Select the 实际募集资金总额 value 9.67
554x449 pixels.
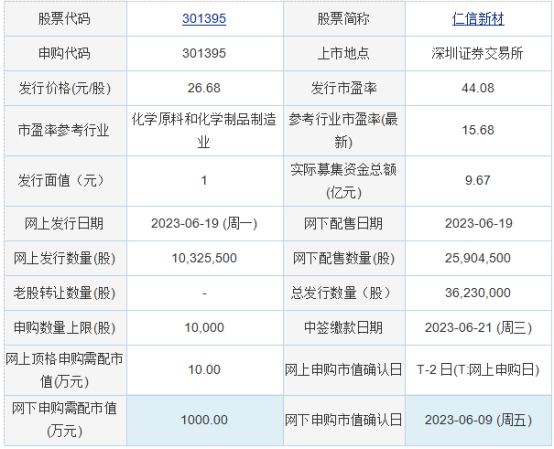[x=478, y=181]
